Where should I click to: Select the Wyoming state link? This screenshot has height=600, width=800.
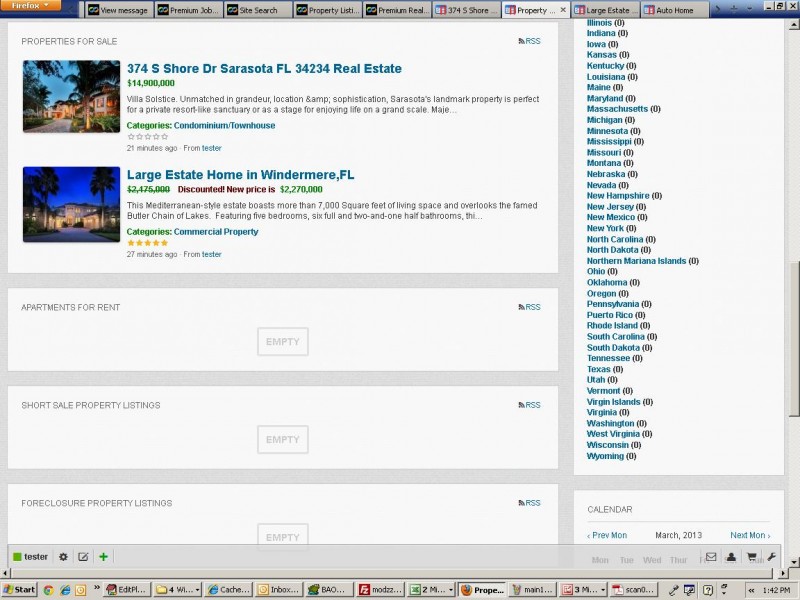(x=605, y=456)
